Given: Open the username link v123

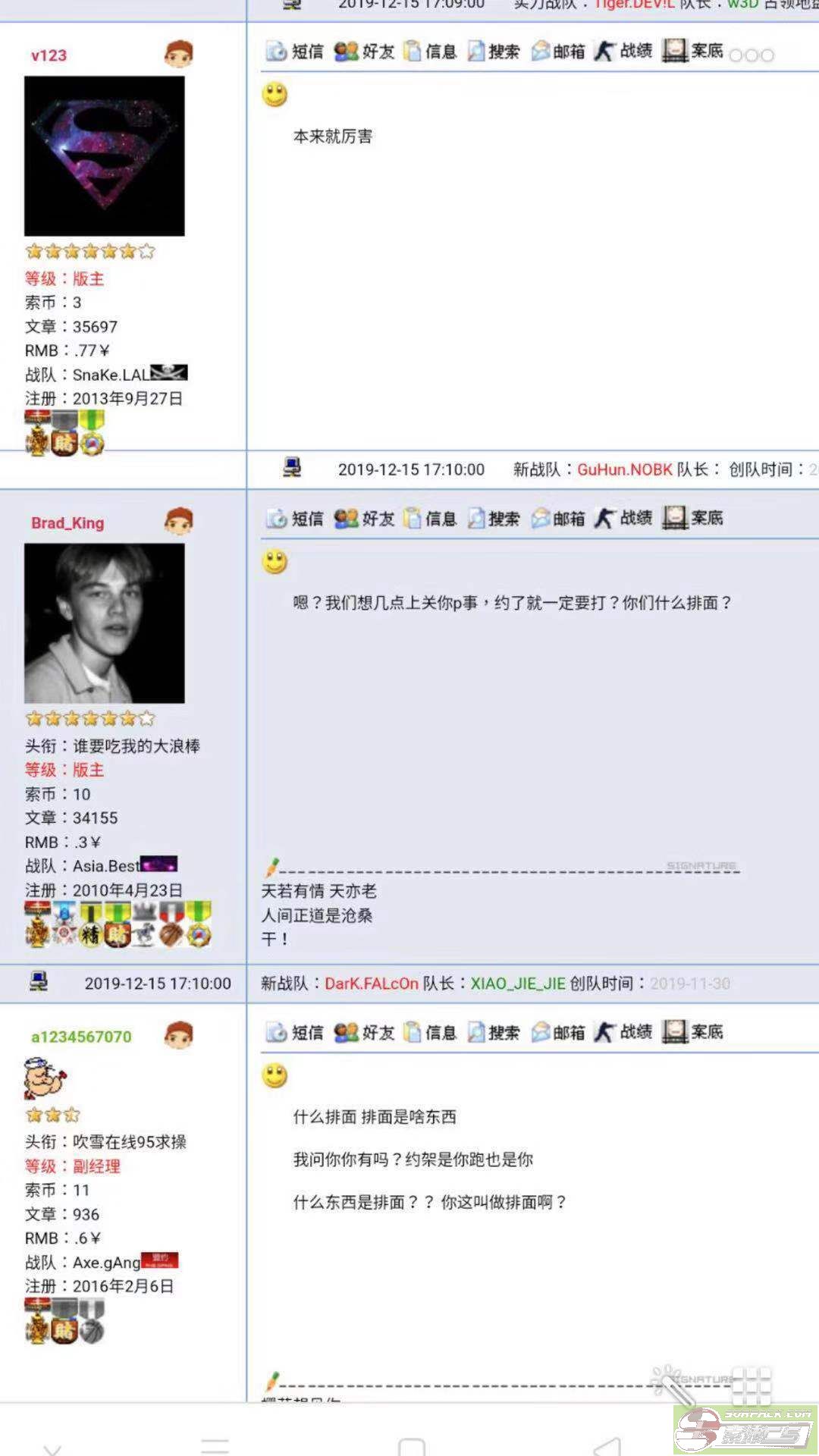Looking at the screenshot, I should (x=49, y=55).
